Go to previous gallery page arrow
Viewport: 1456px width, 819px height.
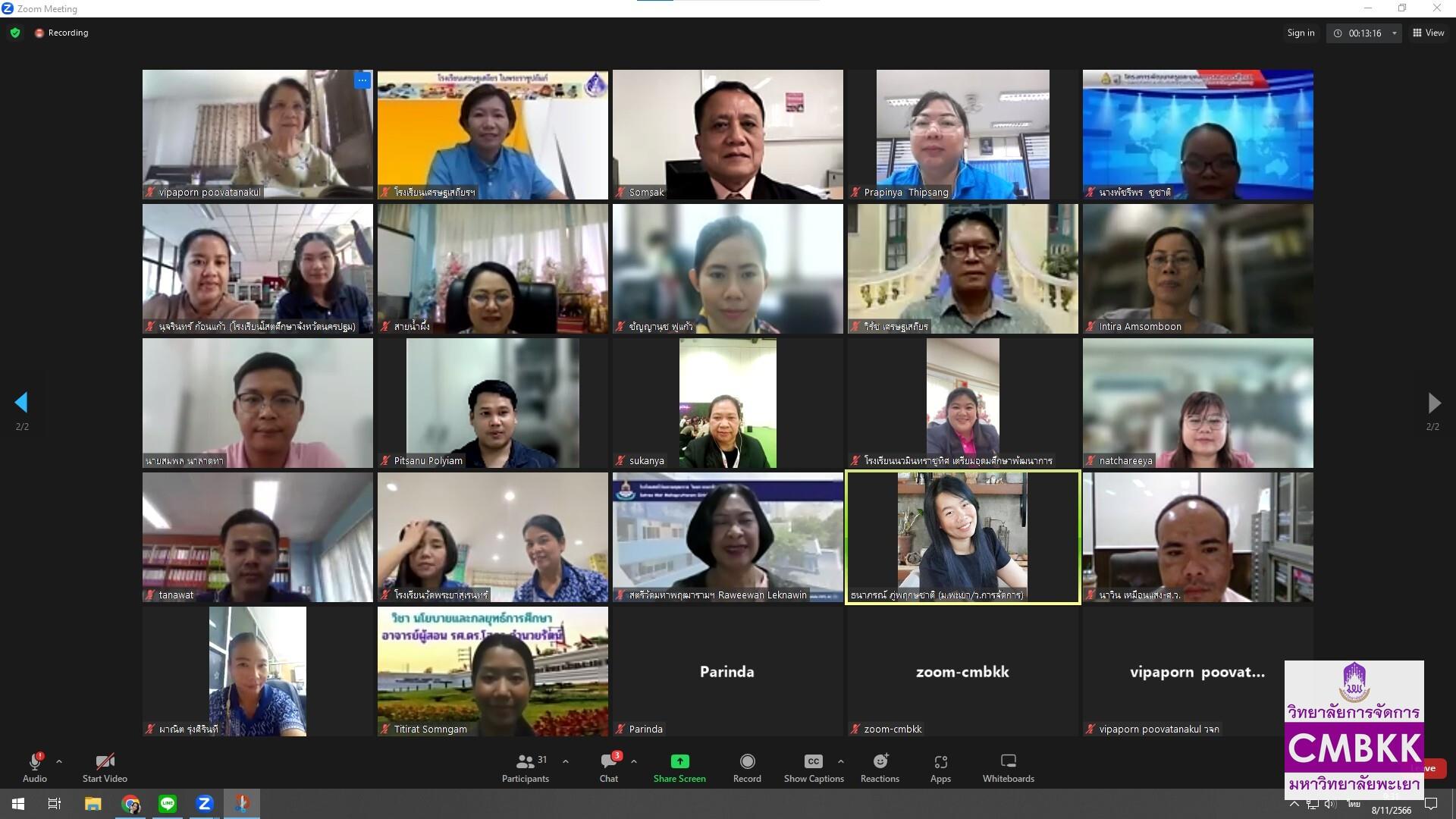21,403
